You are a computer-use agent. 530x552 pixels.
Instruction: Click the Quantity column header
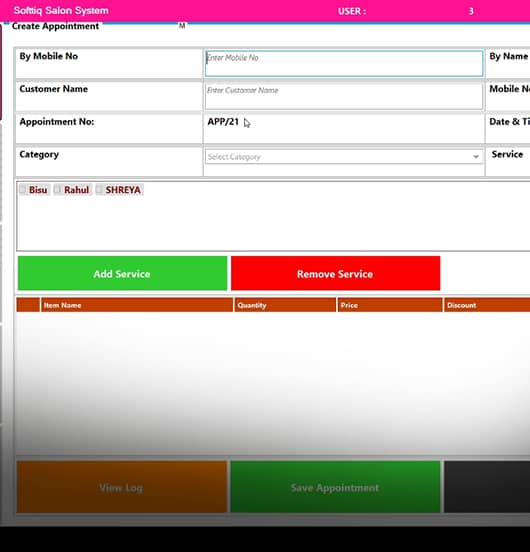285,305
